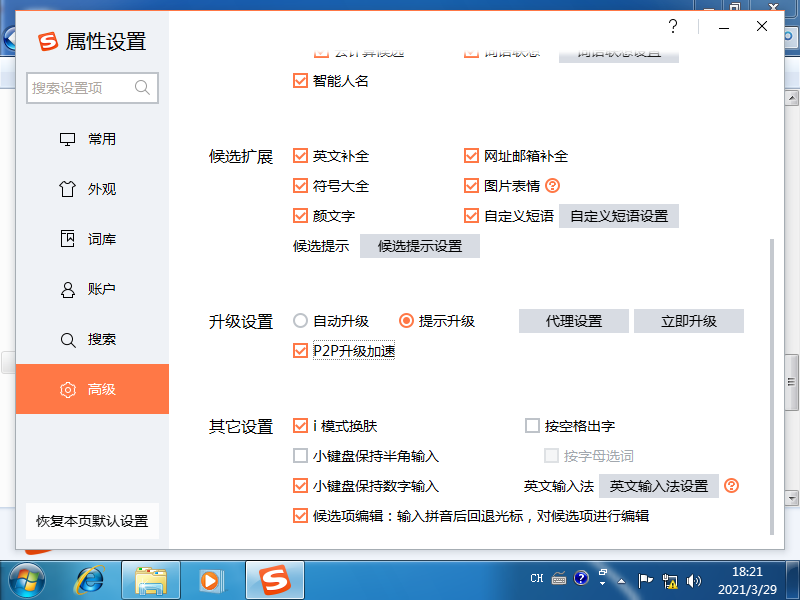Click the Sogou logo beside 属性设置

(x=48, y=41)
